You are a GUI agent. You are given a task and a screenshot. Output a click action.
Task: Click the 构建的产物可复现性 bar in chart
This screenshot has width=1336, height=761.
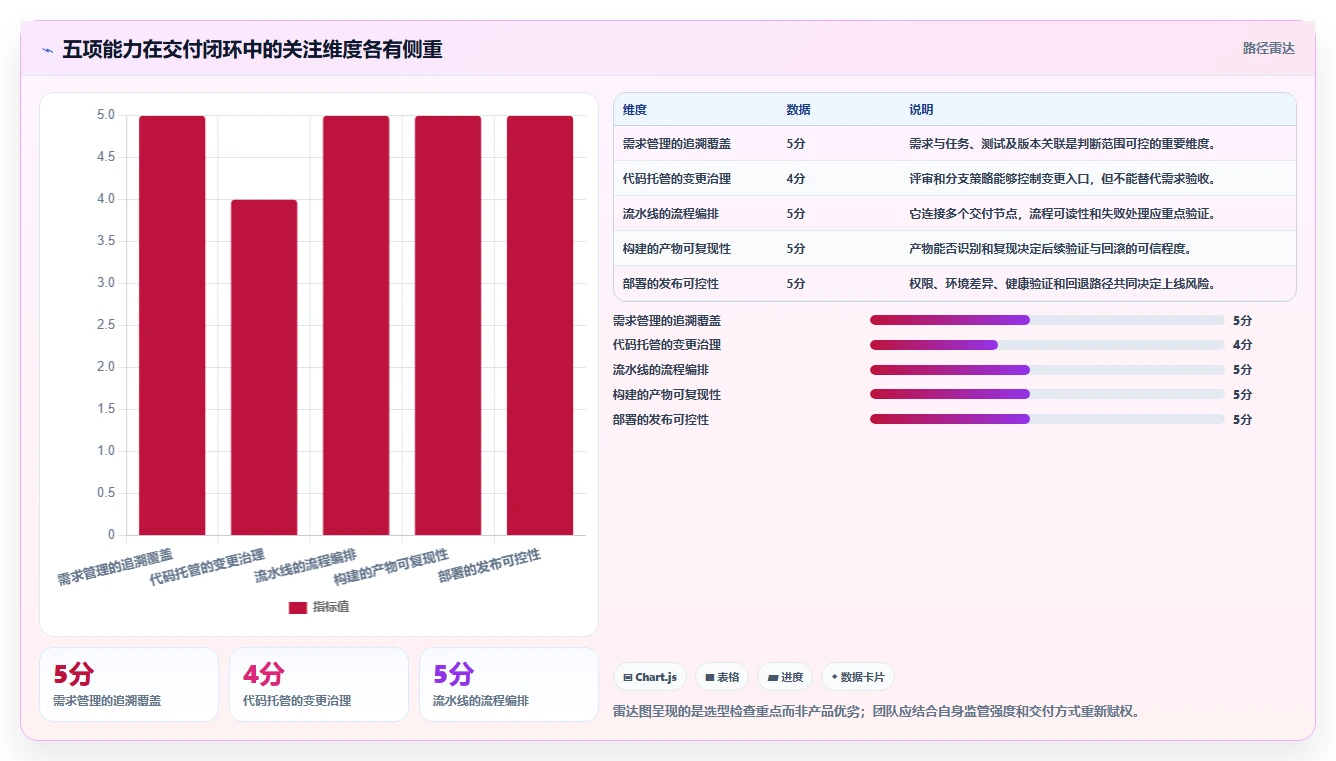[x=448, y=325]
